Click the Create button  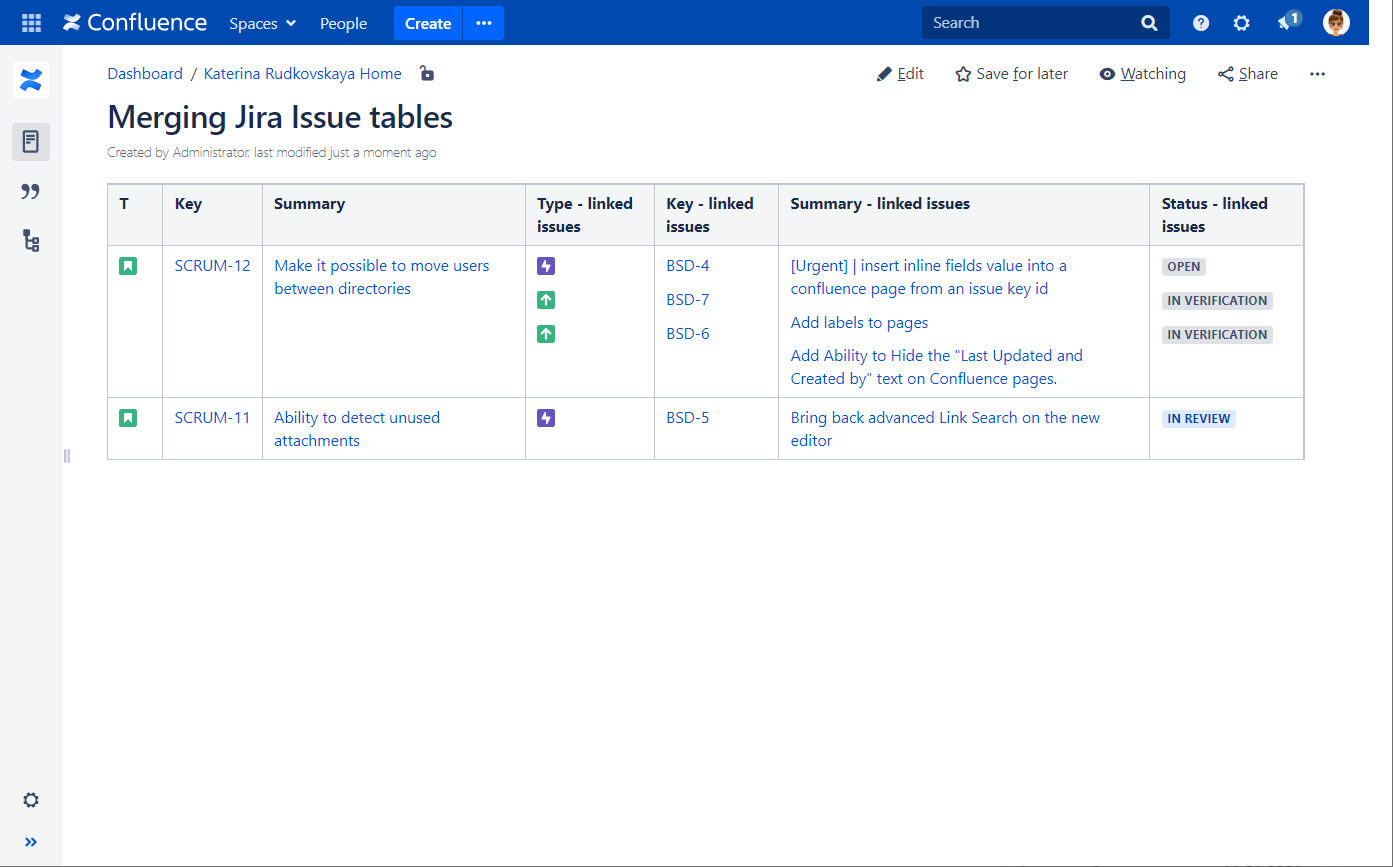tap(428, 23)
